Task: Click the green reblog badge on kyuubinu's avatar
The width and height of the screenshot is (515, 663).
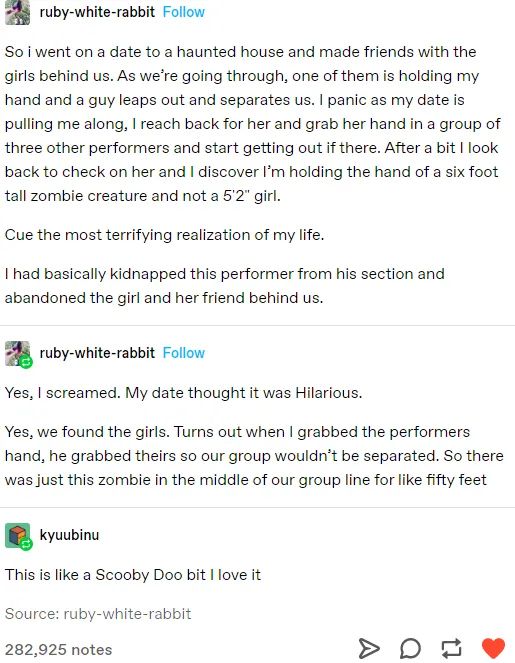Action: (26, 544)
